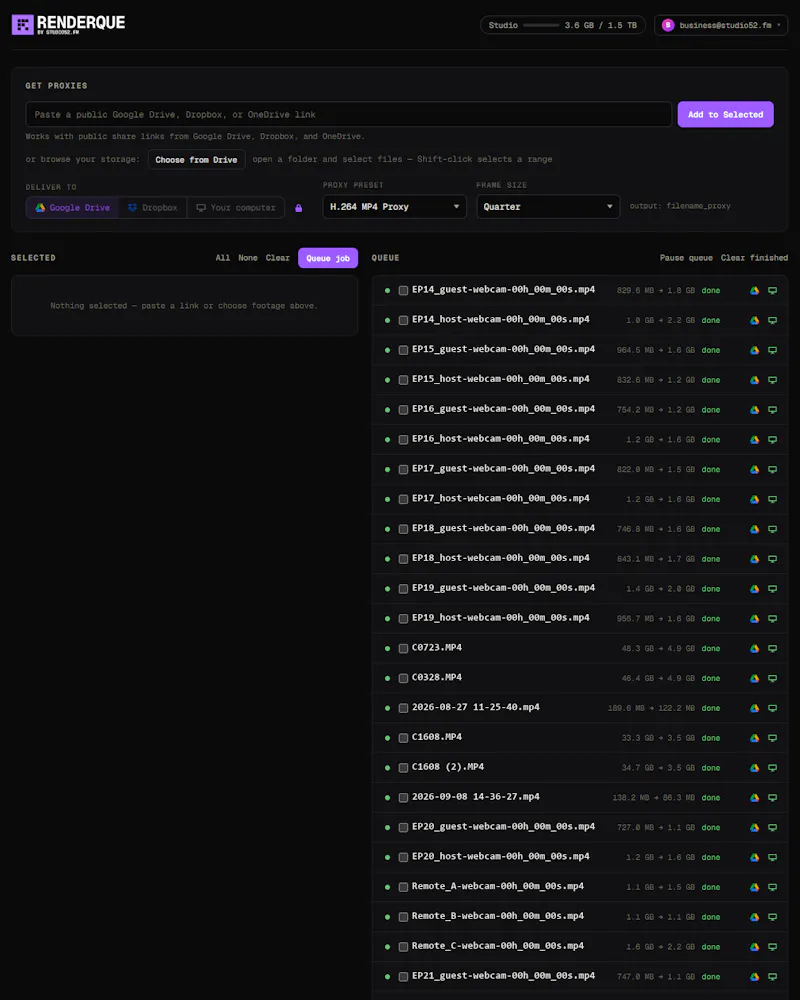Open Google Drive copy of EP14_guest-webcam proxy
The image size is (800, 1000).
(754, 290)
